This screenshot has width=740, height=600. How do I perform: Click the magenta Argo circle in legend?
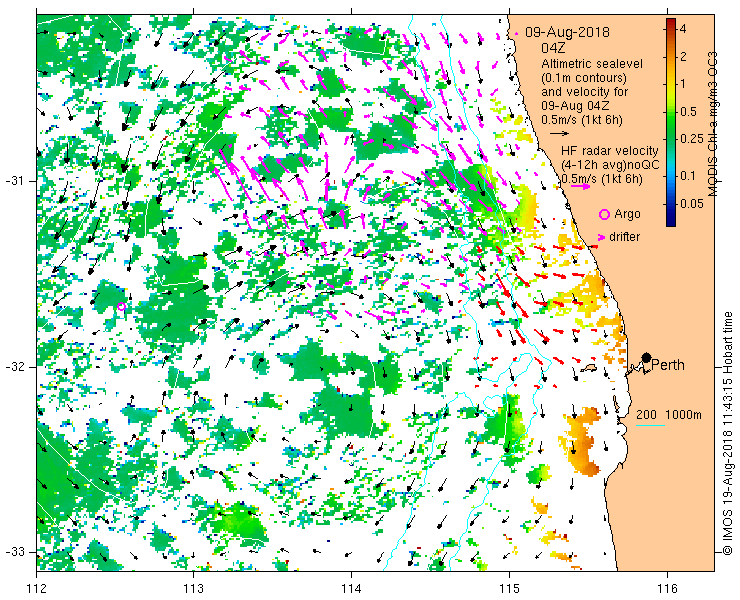(604, 214)
